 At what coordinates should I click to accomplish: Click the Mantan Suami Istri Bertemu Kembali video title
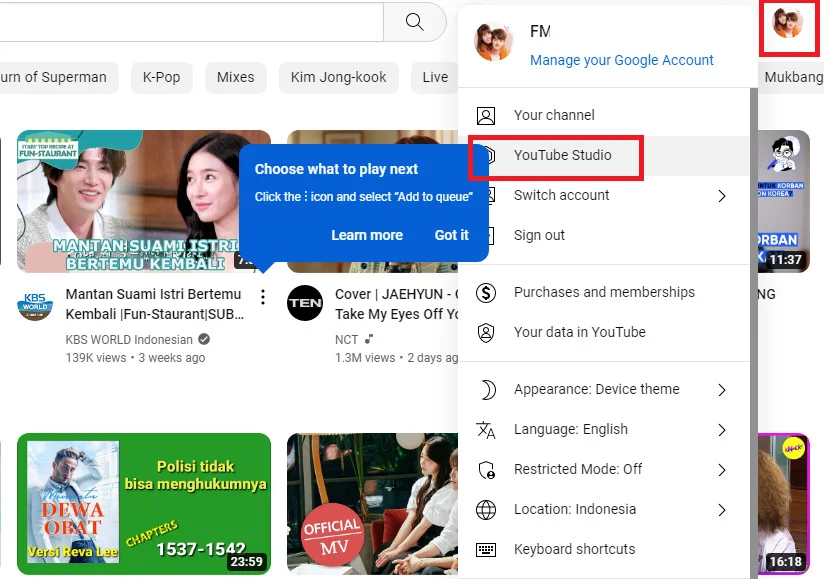pyautogui.click(x=154, y=304)
